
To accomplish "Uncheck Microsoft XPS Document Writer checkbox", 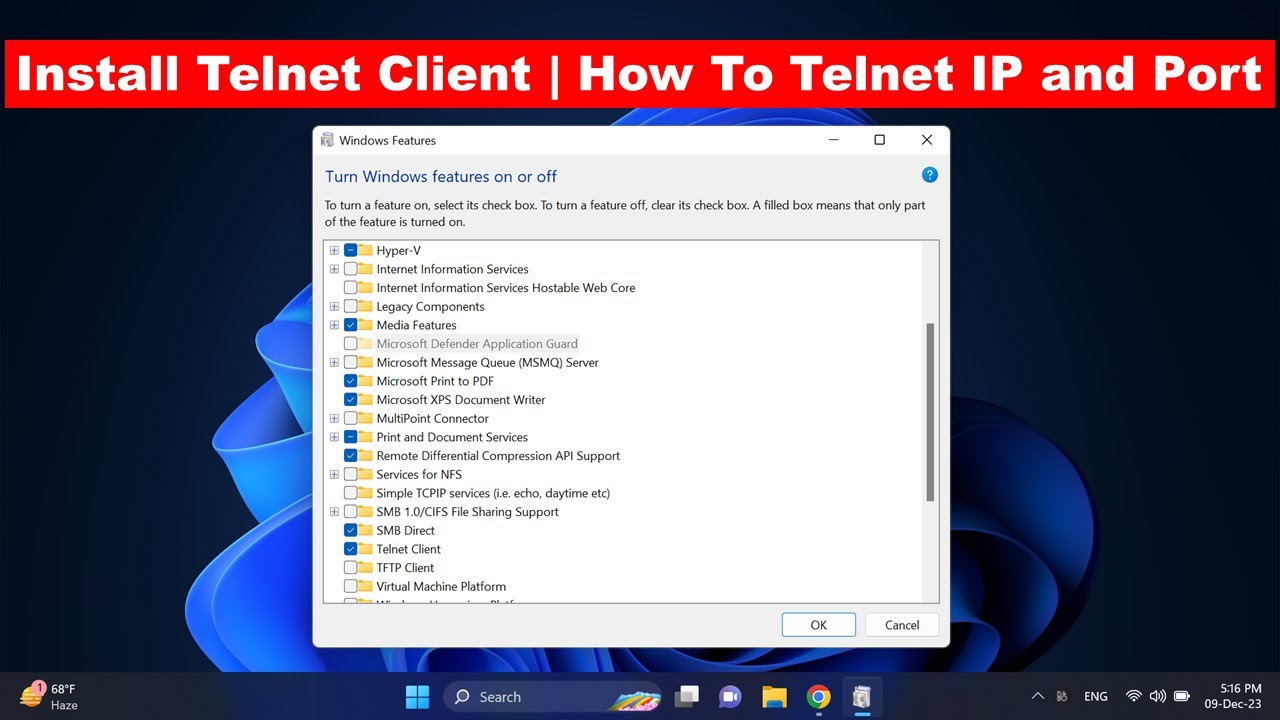I will pyautogui.click(x=351, y=400).
